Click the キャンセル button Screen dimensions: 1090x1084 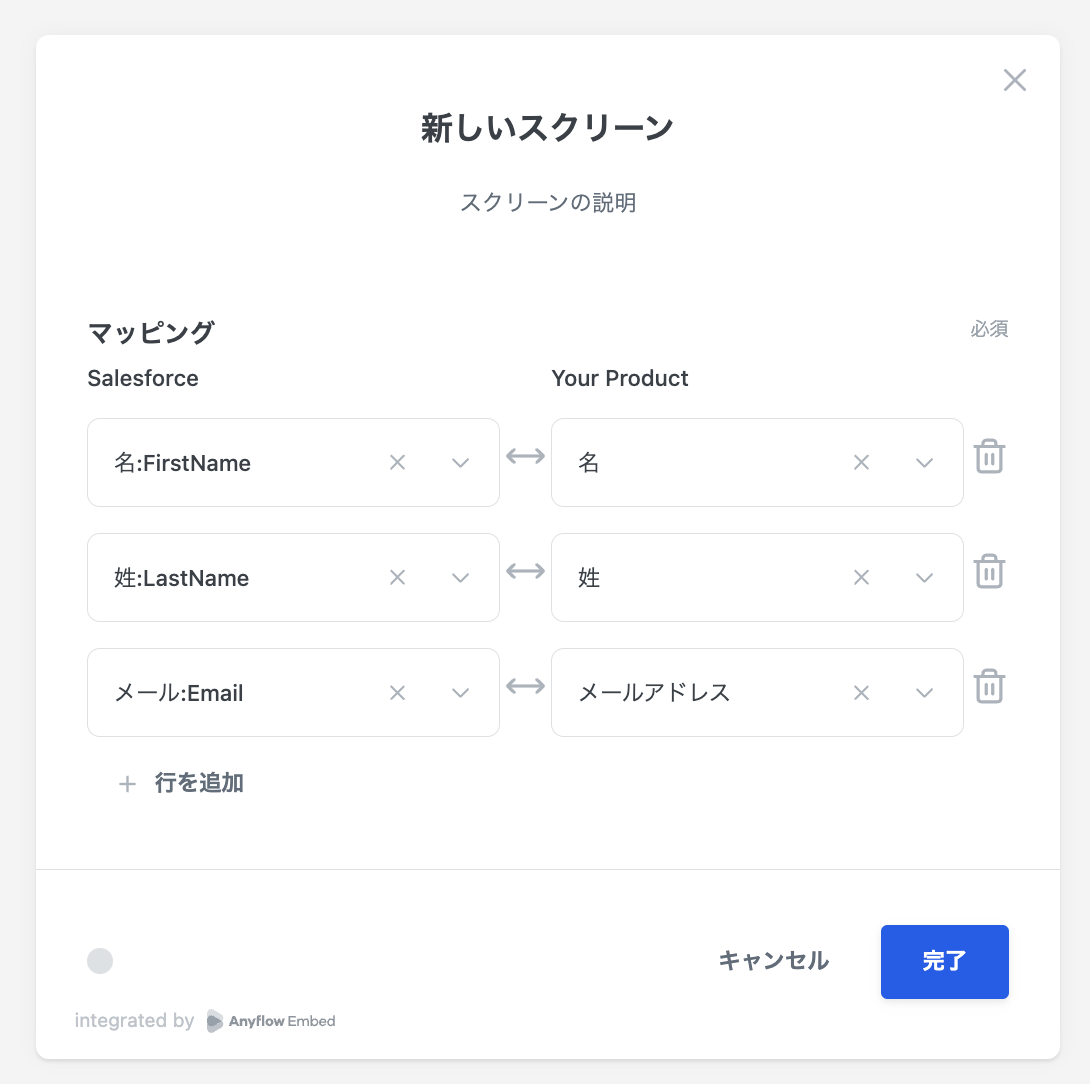tap(773, 961)
